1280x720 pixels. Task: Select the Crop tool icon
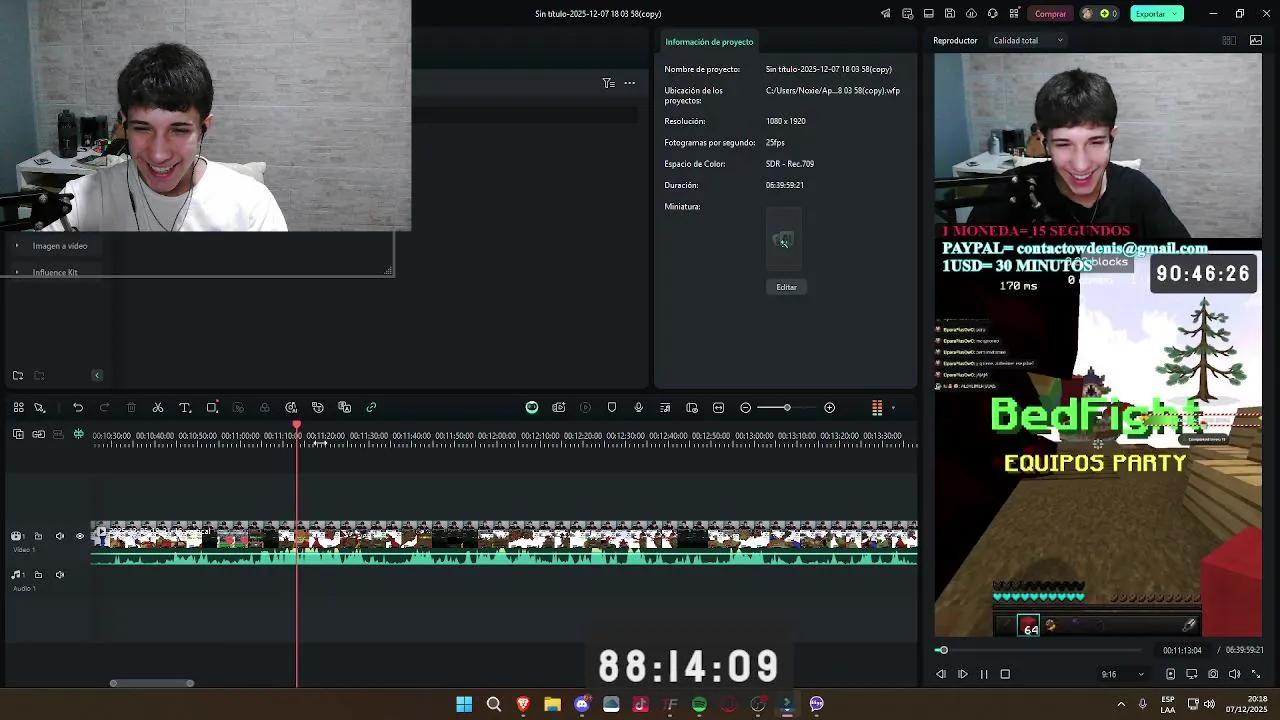pyautogui.click(x=212, y=408)
